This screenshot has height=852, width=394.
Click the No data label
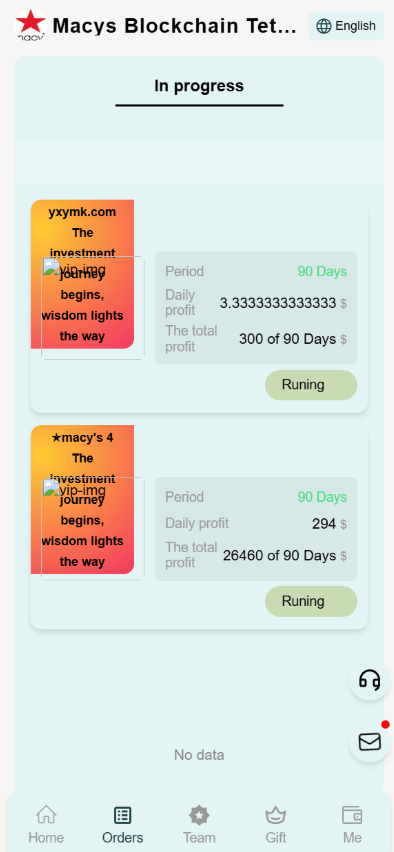click(x=199, y=755)
